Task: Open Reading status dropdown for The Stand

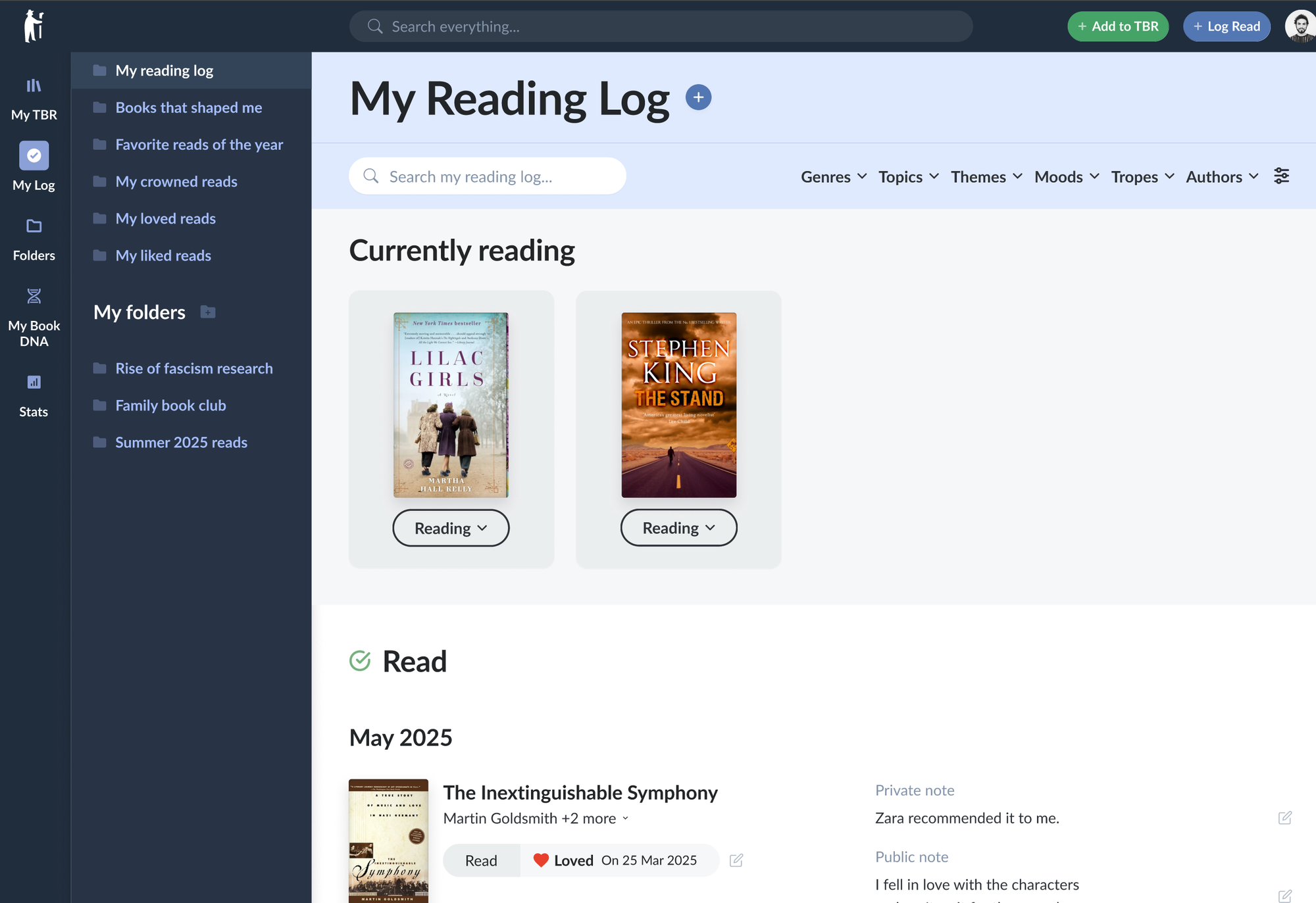Action: [678, 527]
